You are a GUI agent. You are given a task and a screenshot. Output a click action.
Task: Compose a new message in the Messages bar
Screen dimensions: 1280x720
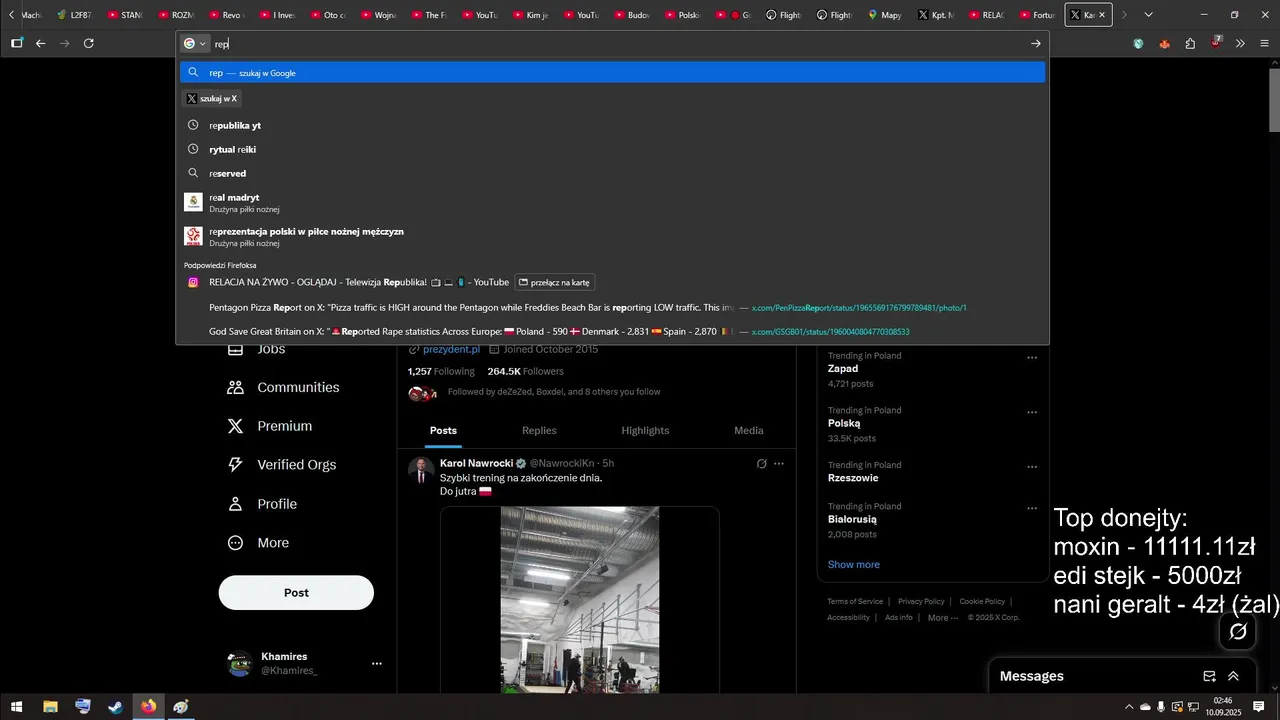coord(1209,676)
